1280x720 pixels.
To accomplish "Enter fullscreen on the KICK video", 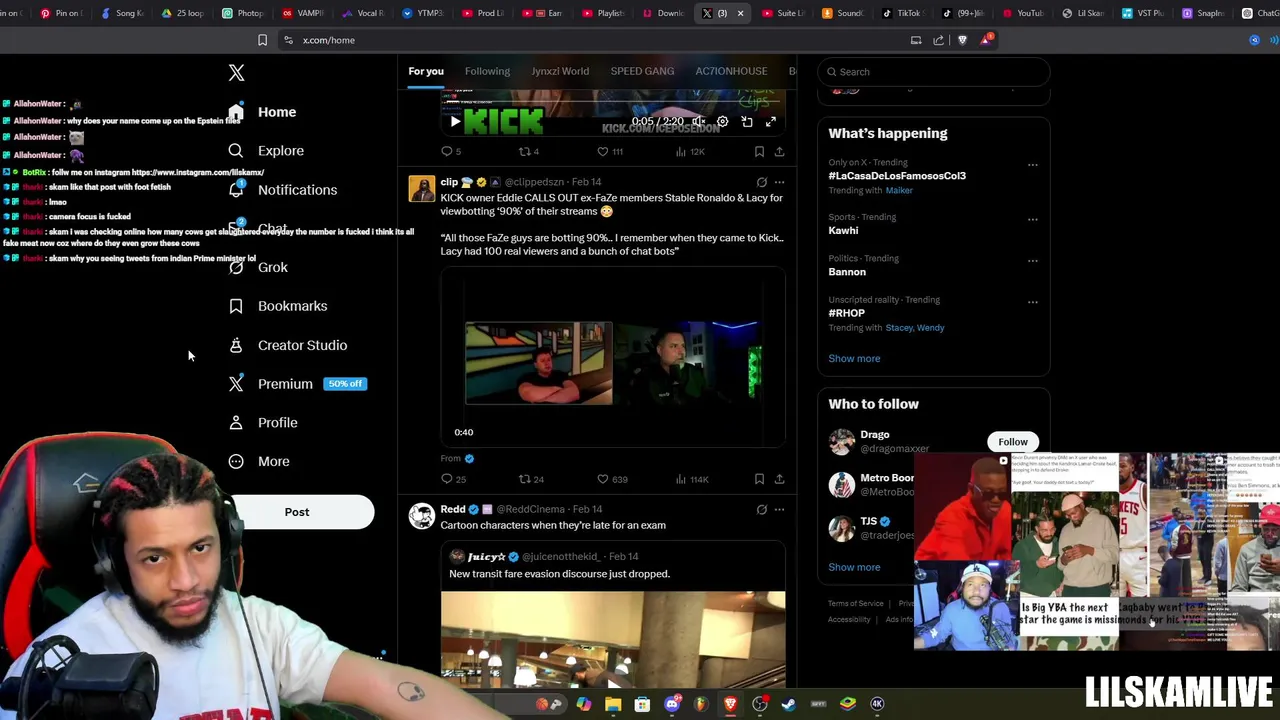I will (770, 122).
